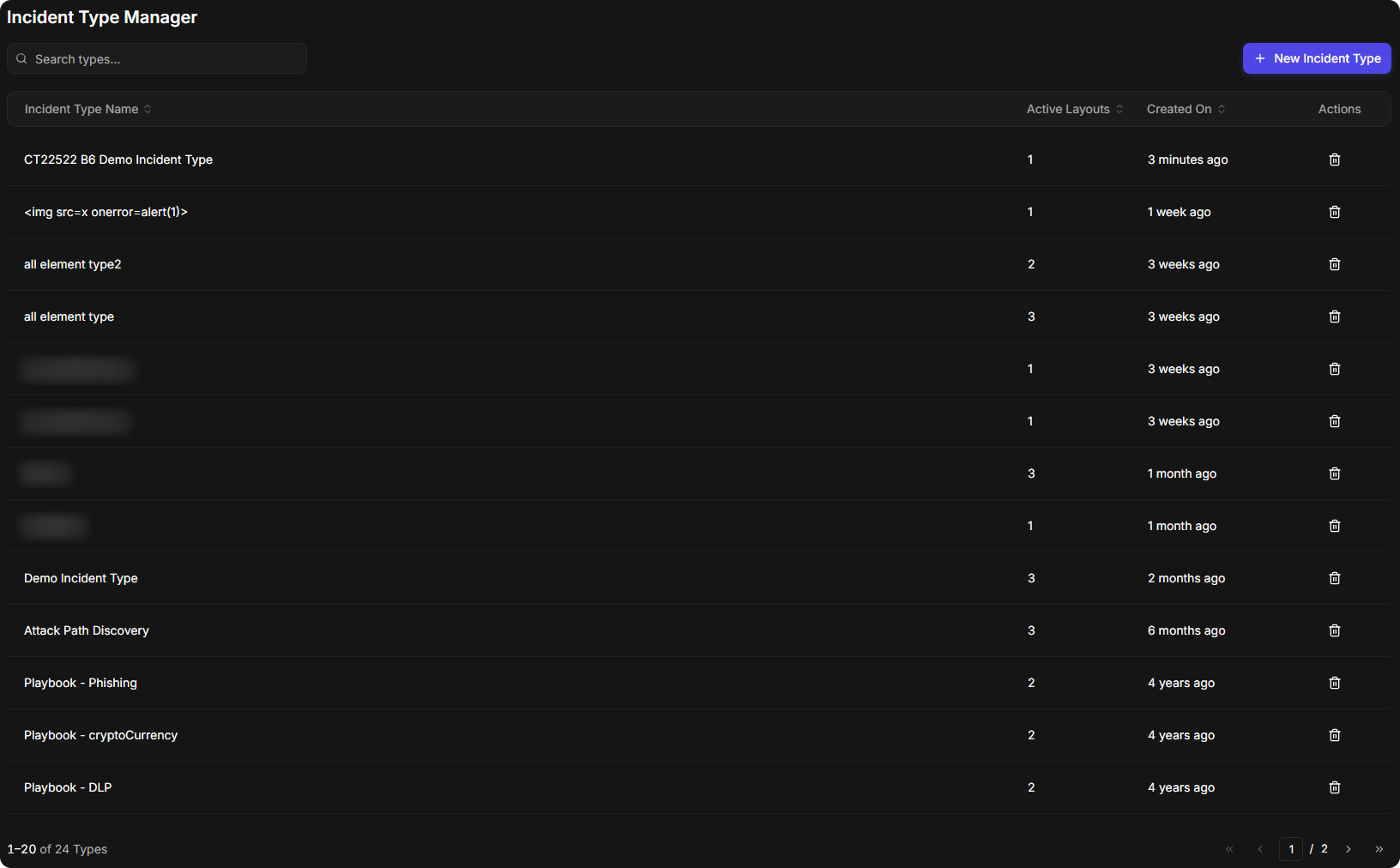Click '1 week ago' created date

(1180, 212)
